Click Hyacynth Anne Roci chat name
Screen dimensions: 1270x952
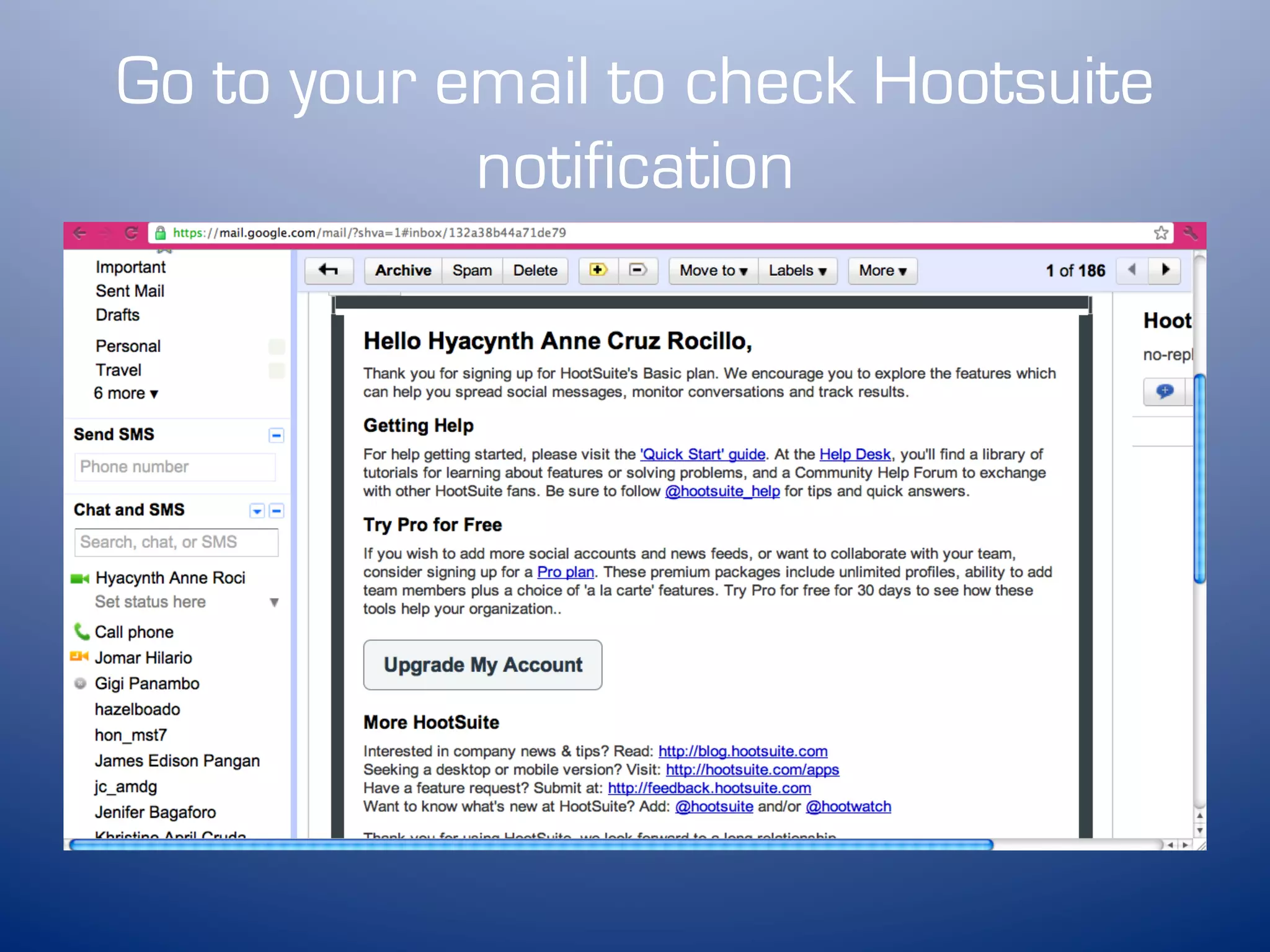tap(170, 578)
